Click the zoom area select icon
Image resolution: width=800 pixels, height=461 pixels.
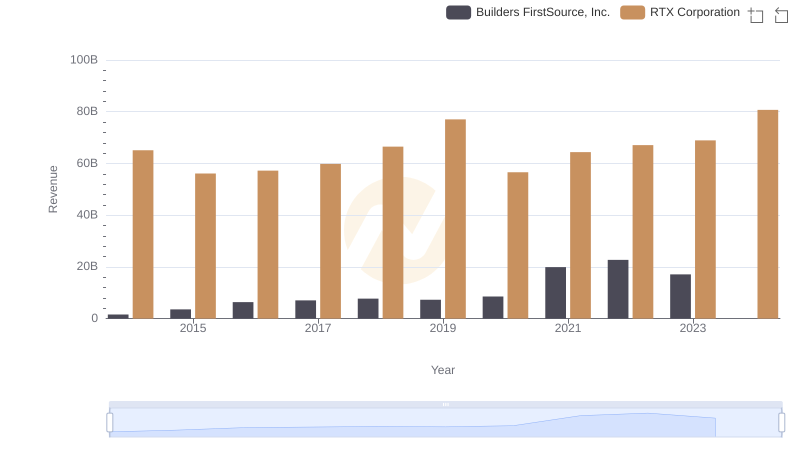pyautogui.click(x=756, y=15)
